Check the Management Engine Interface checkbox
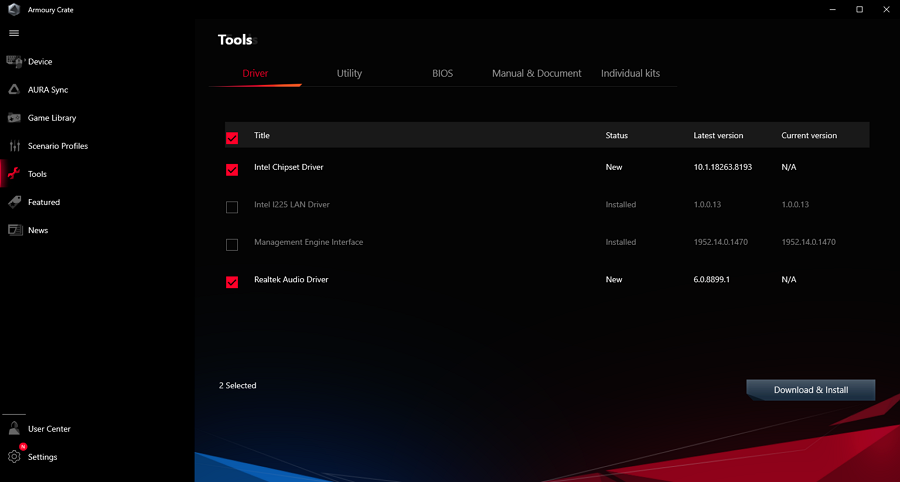The height and width of the screenshot is (482, 900). (x=232, y=245)
